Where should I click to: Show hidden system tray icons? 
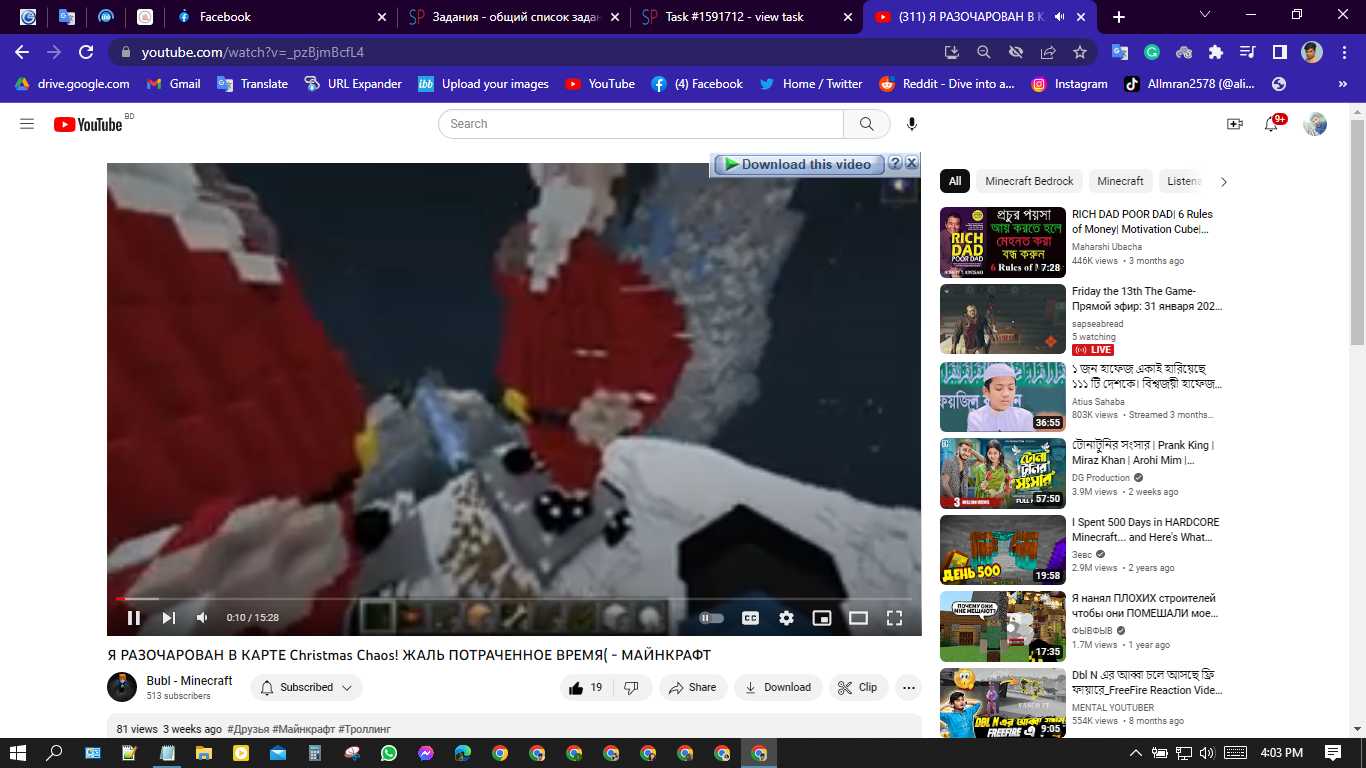pyautogui.click(x=1136, y=753)
